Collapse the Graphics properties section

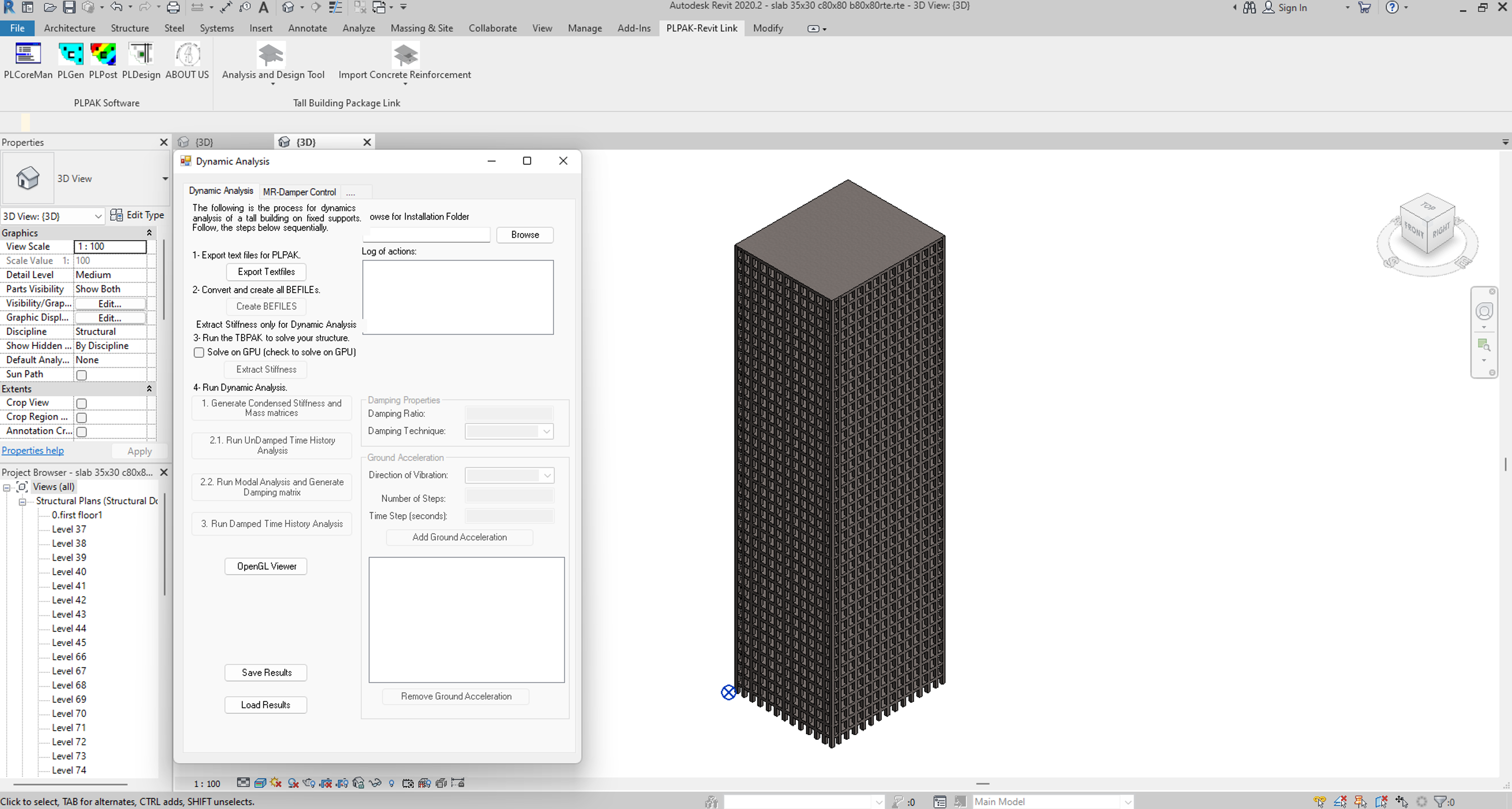[x=149, y=233]
